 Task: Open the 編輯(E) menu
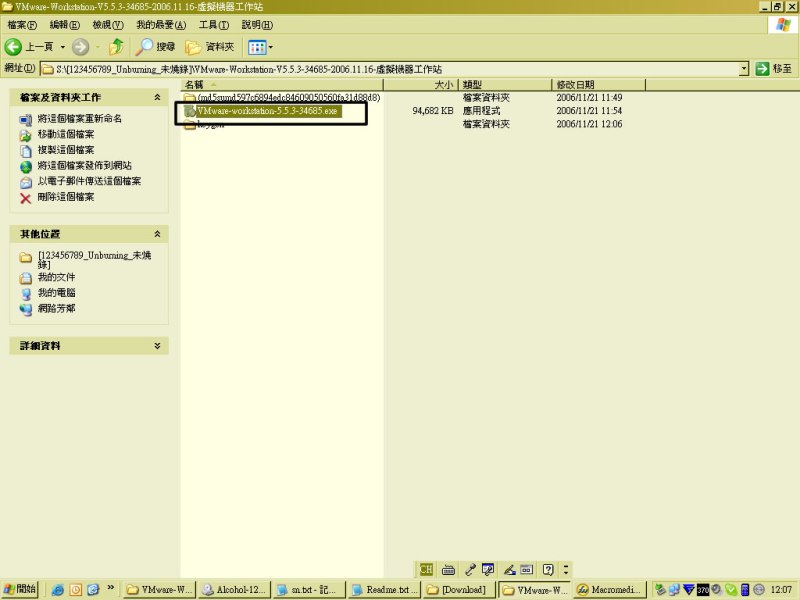point(64,24)
